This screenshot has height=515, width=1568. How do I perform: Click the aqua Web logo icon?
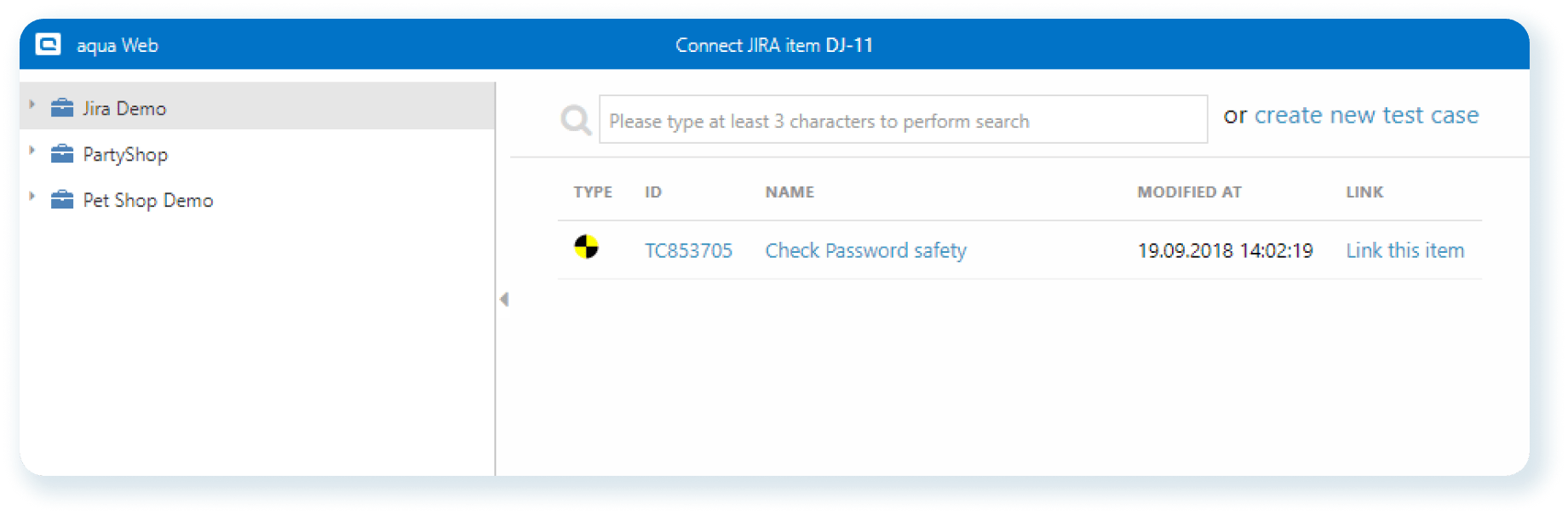click(48, 44)
